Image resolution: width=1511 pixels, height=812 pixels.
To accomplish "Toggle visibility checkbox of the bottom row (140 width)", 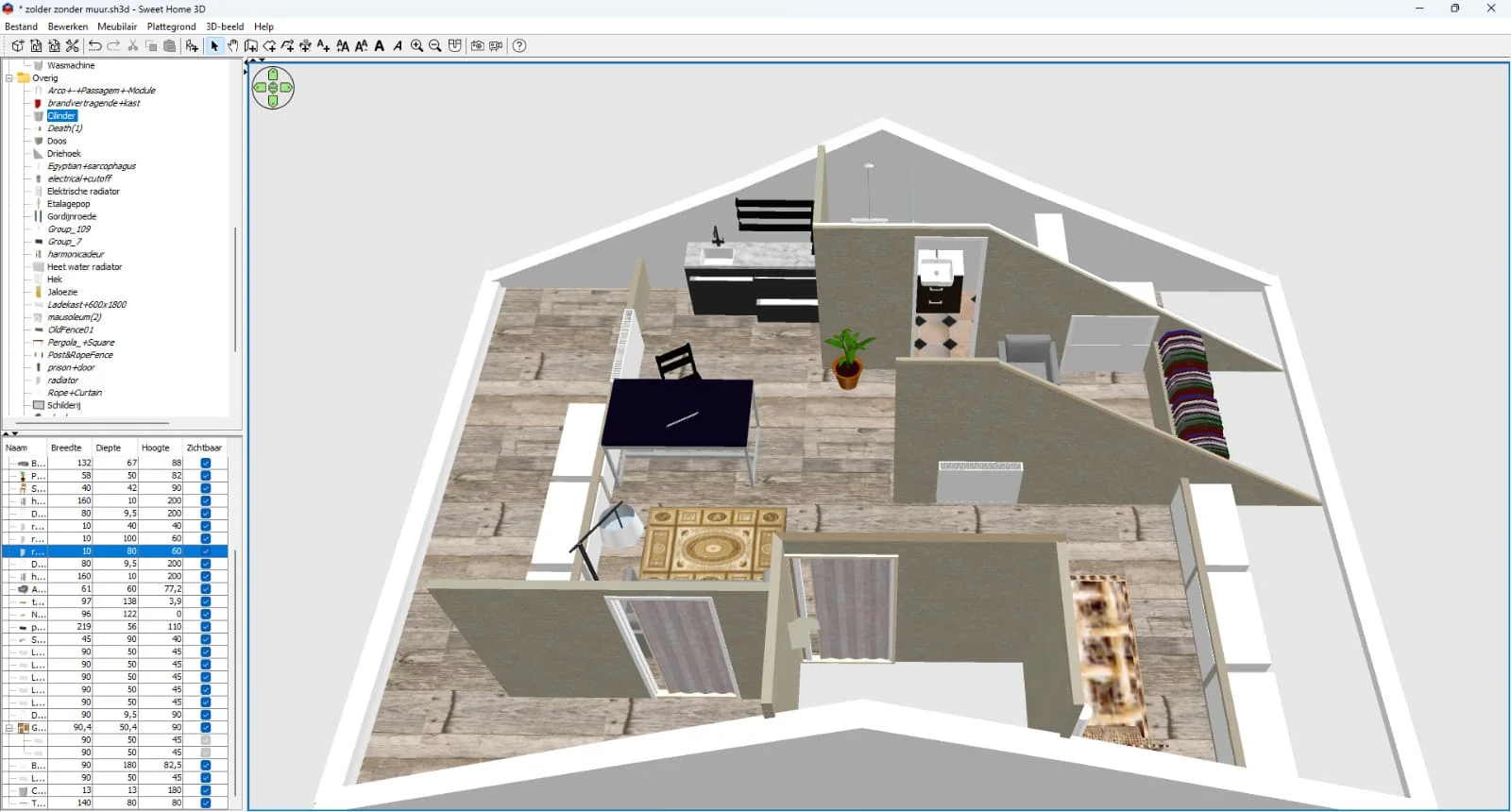I will pos(206,804).
